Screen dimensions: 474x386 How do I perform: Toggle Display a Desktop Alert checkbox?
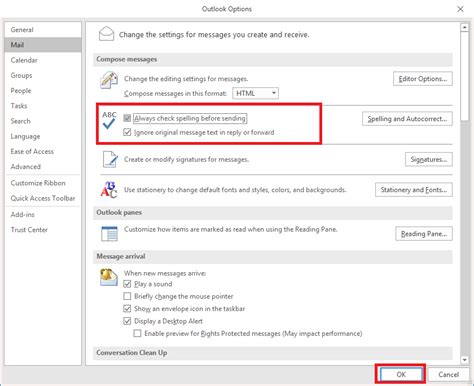[127, 321]
